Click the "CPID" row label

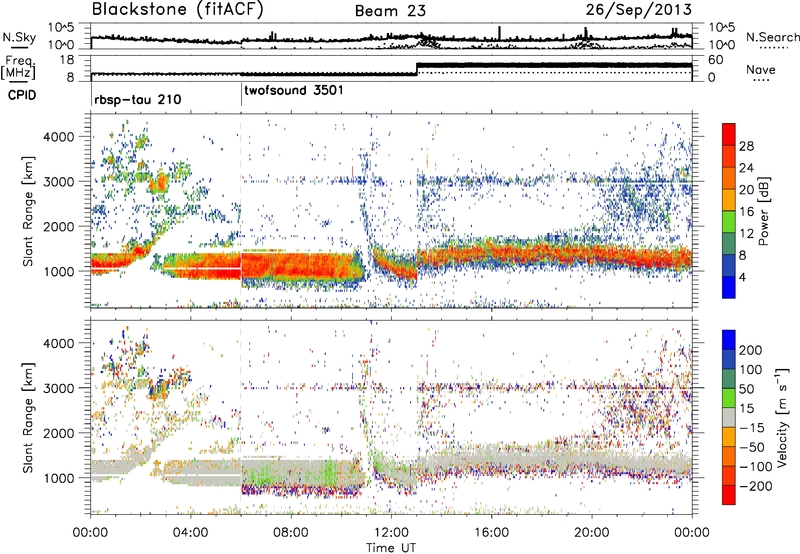pos(22,95)
